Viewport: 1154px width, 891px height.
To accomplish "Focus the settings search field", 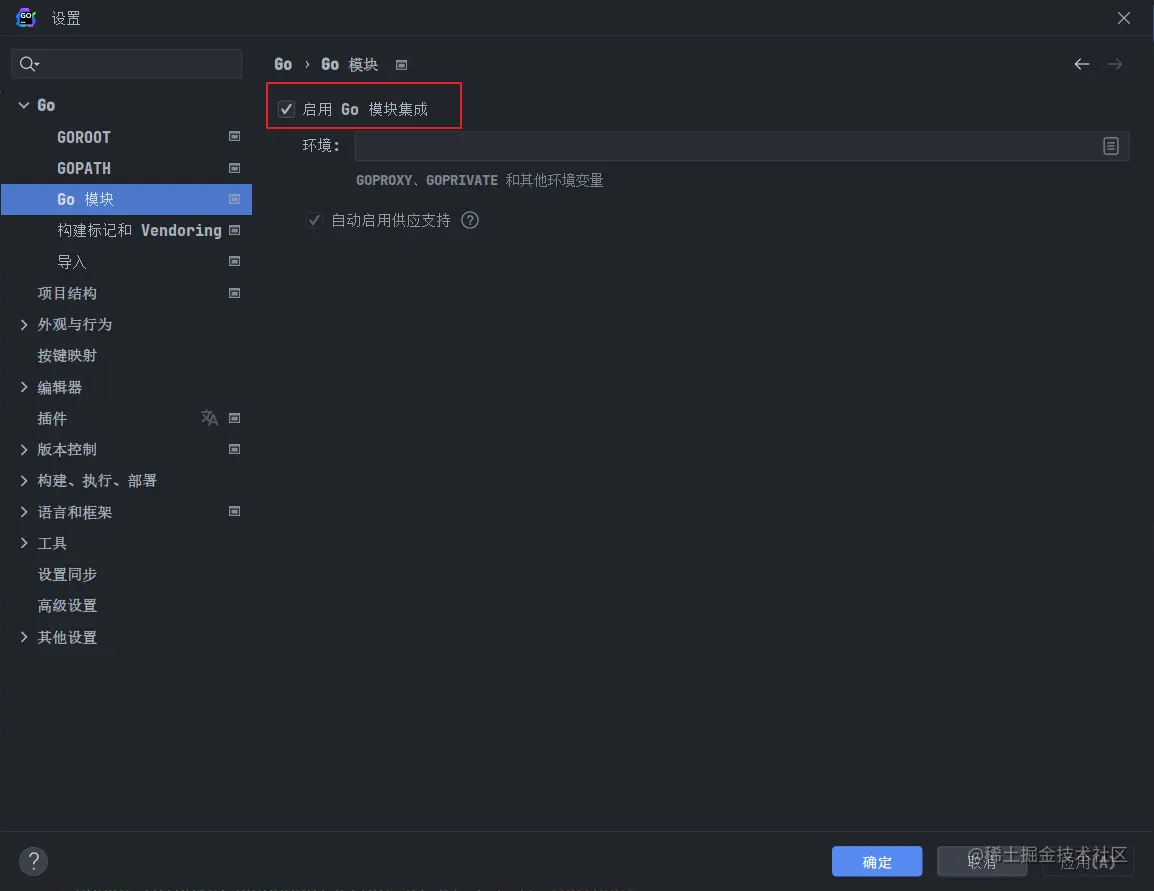I will (x=127, y=64).
